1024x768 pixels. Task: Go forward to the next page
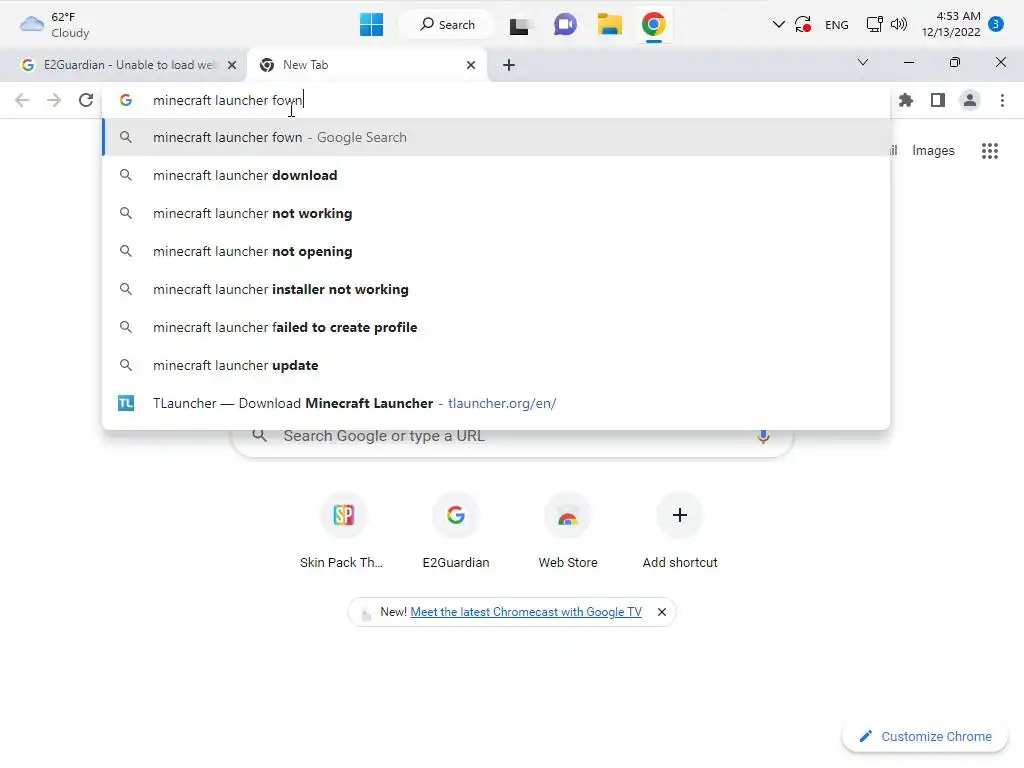pos(54,101)
